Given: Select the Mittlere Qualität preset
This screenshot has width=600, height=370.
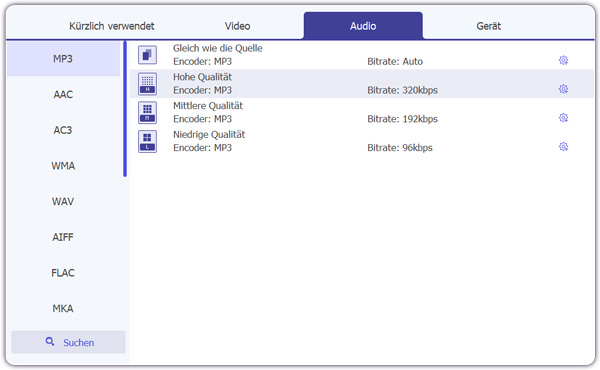Looking at the screenshot, I should (x=362, y=112).
